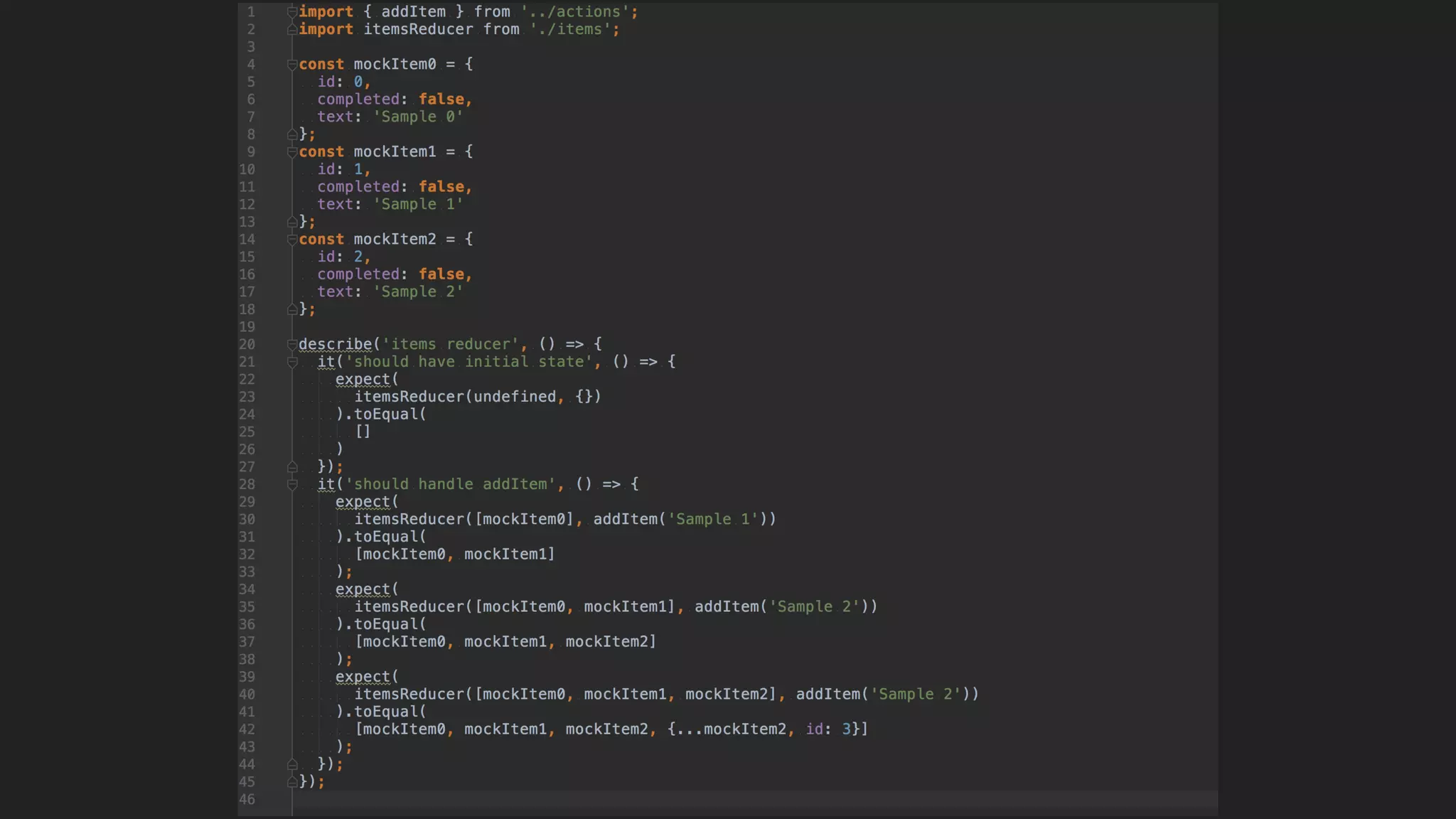Click line number 46 in the gutter
Viewport: 1456px width, 819px height.
(x=247, y=799)
